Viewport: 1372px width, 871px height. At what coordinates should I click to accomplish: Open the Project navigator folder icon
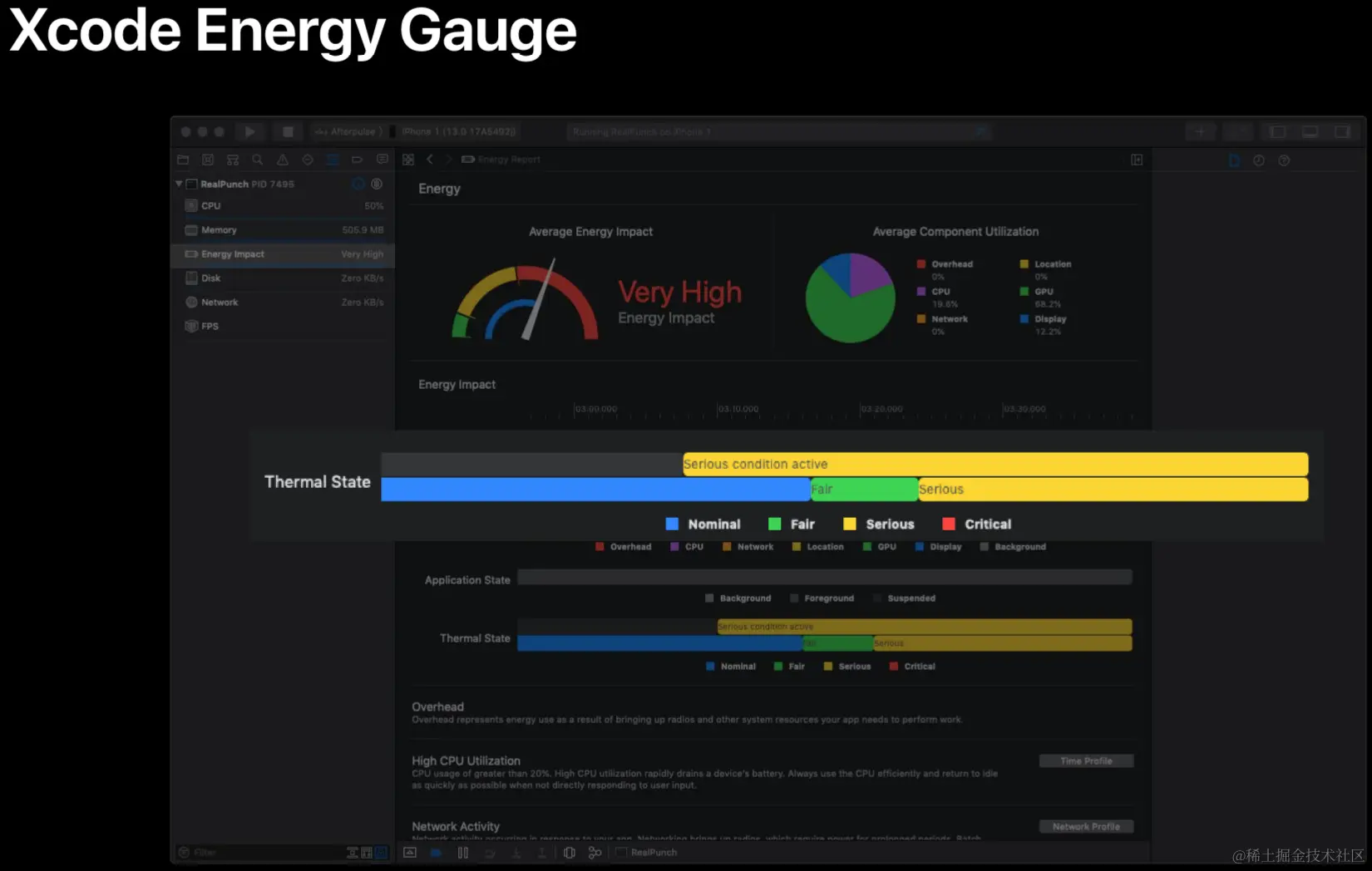click(183, 160)
